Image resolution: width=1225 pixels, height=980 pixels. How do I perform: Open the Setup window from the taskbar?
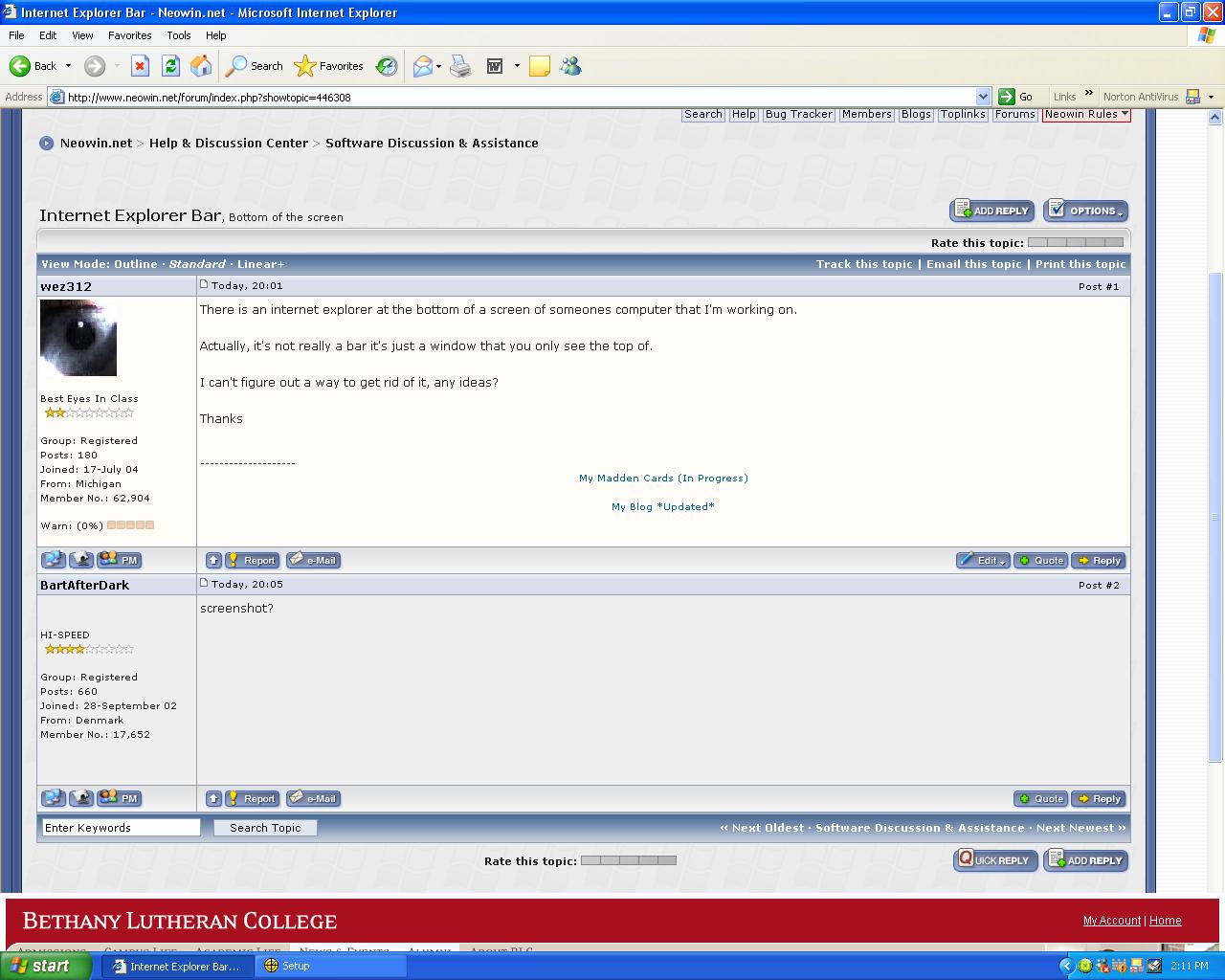pos(330,966)
